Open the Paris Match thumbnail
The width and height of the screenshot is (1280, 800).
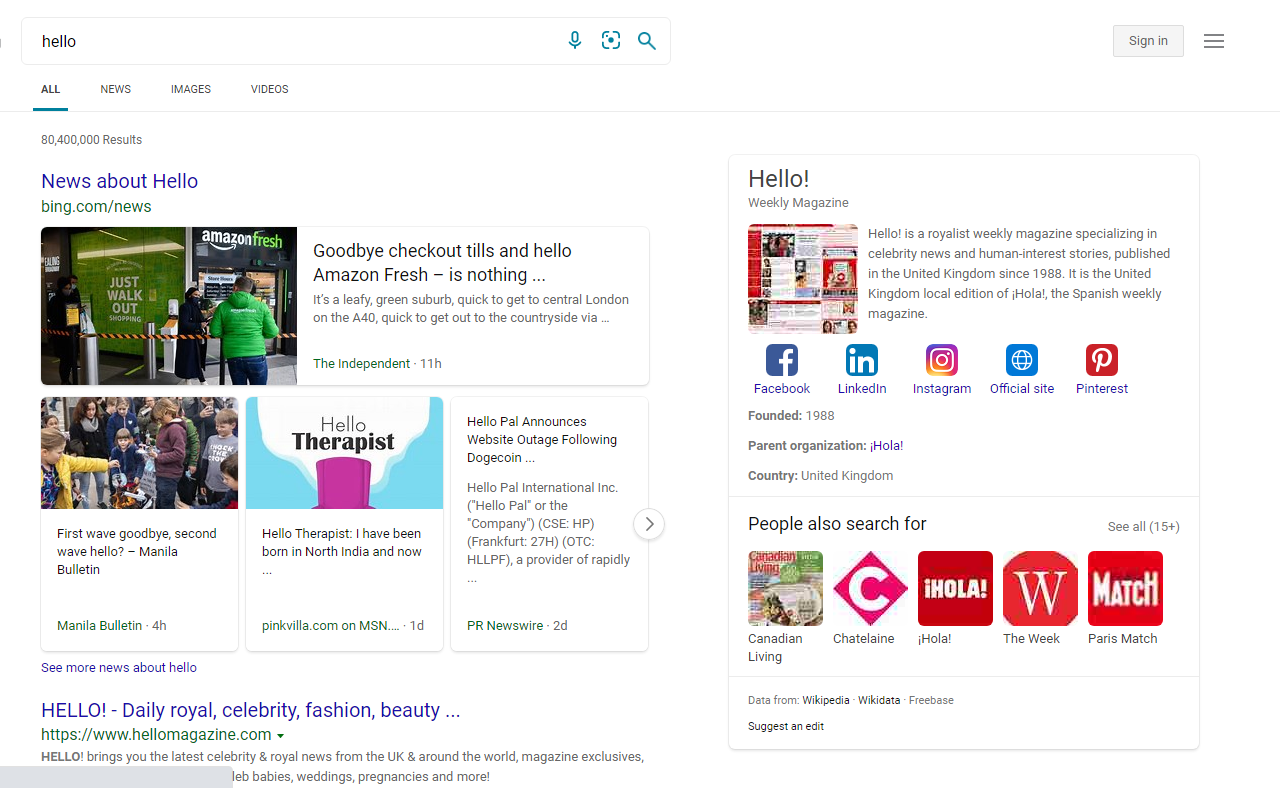pyautogui.click(x=1124, y=588)
